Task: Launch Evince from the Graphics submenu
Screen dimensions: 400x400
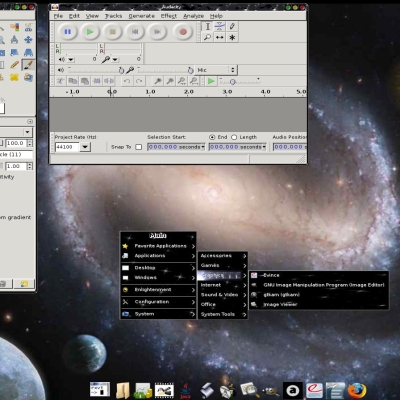Action: (x=319, y=275)
